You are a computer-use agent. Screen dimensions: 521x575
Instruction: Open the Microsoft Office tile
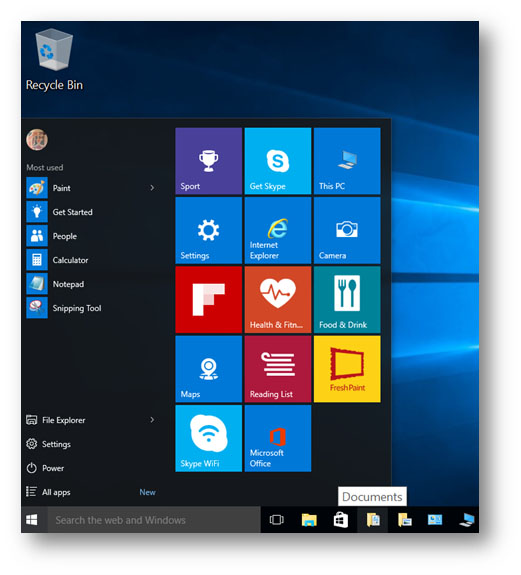point(278,438)
